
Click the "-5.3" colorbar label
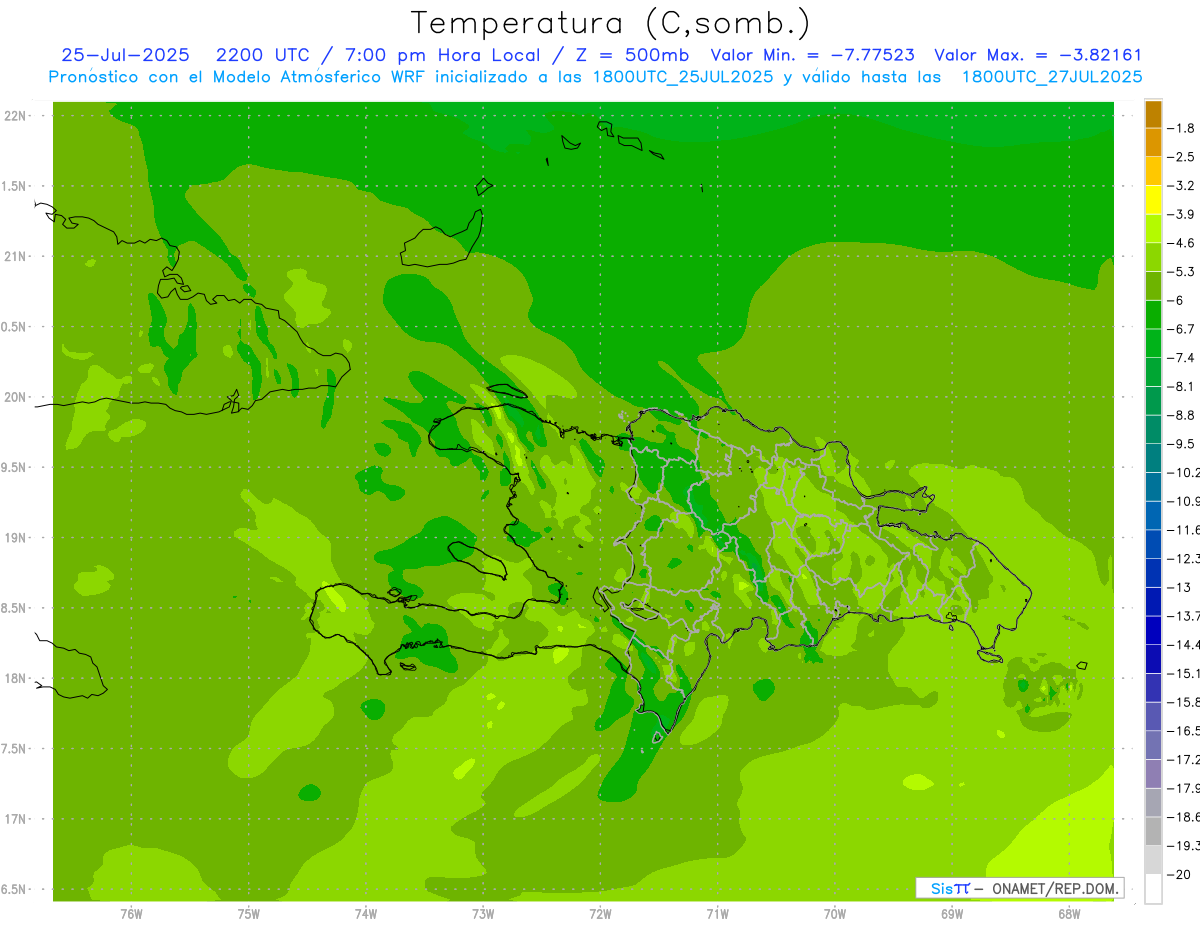click(x=1181, y=272)
